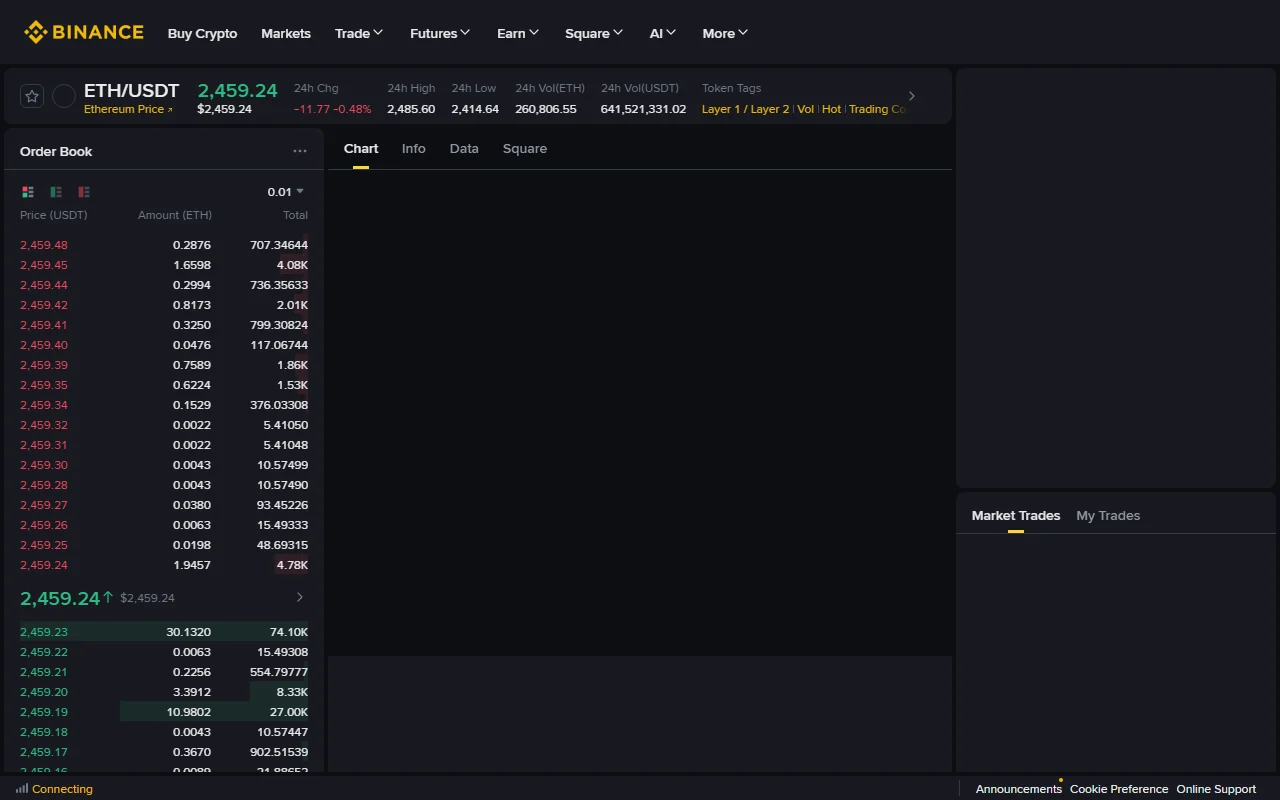This screenshot has height=800, width=1280.
Task: Open Markets page
Action: [x=286, y=33]
